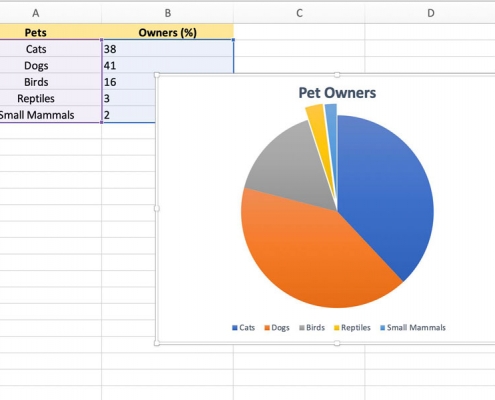495x400 pixels.
Task: Click the Pets header cell
Action: [x=35, y=32]
